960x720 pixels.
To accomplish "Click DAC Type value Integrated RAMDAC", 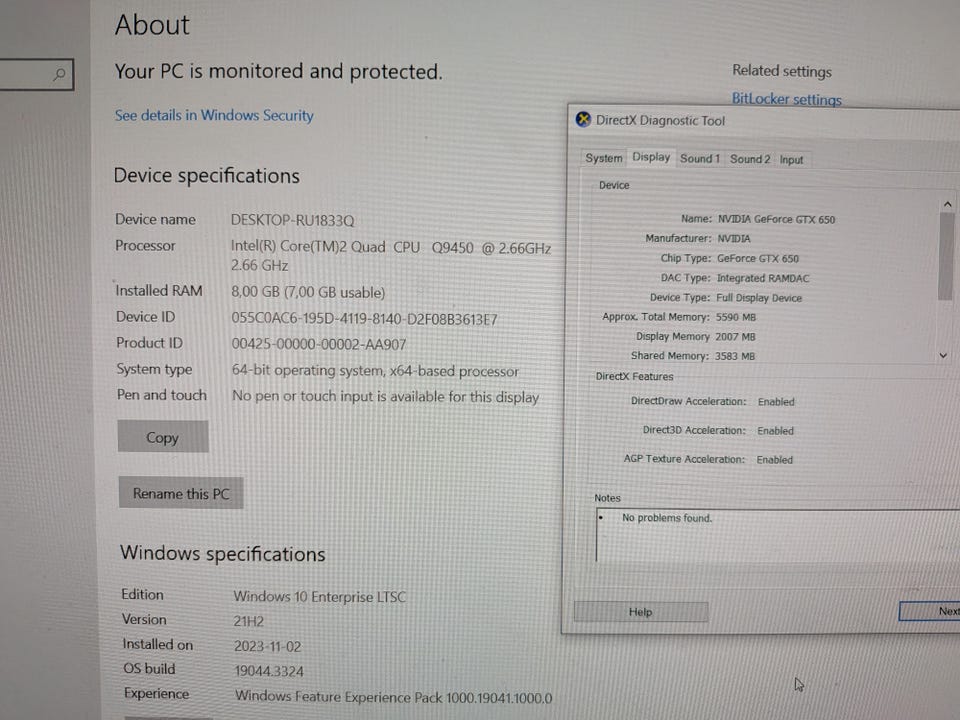I will pyautogui.click(x=763, y=278).
